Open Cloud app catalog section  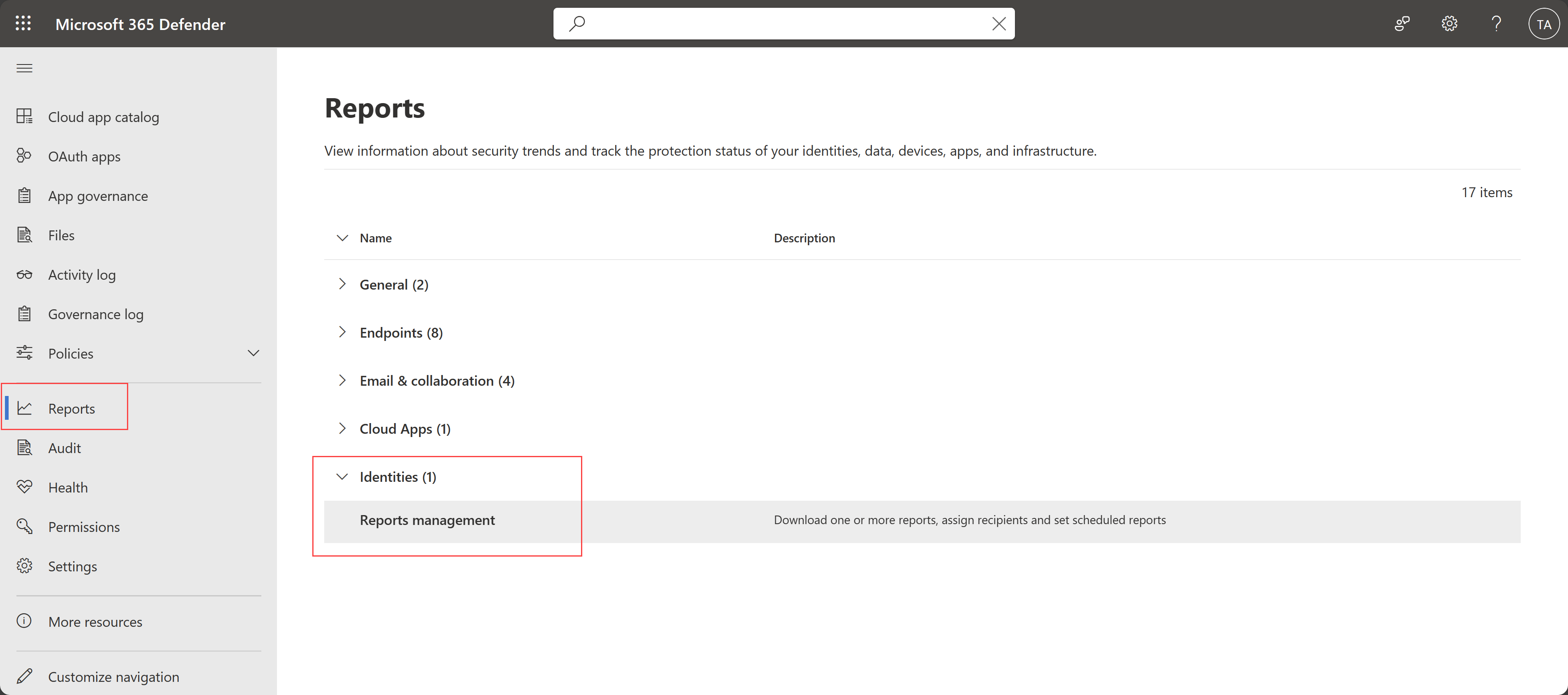pyautogui.click(x=103, y=116)
